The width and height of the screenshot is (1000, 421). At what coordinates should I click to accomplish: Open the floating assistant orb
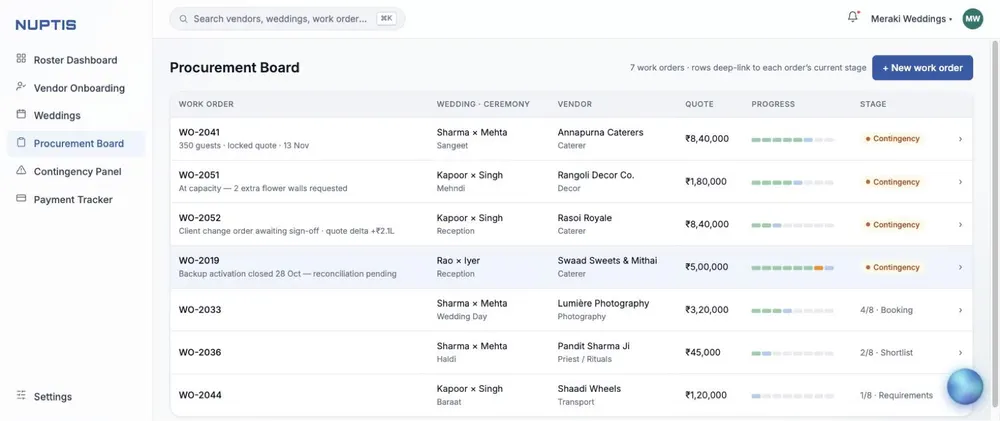965,387
